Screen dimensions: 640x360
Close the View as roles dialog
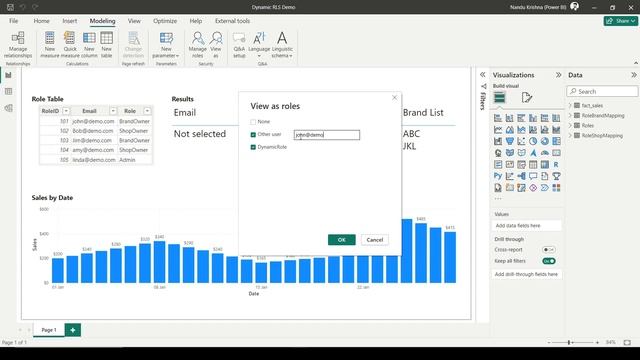pos(394,98)
